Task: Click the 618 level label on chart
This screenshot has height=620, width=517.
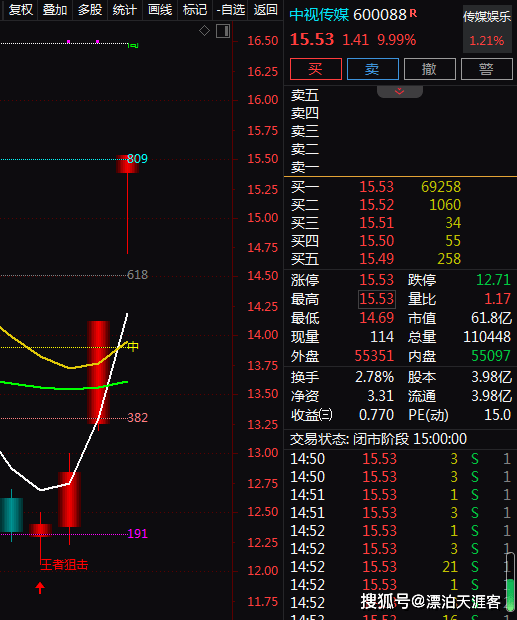Action: (x=137, y=274)
